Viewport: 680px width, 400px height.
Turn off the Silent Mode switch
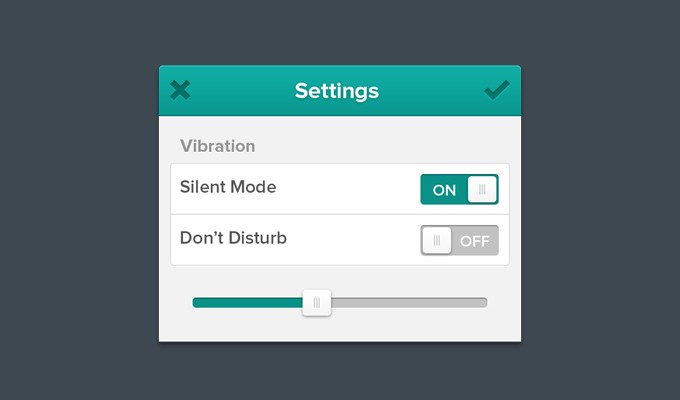459,189
